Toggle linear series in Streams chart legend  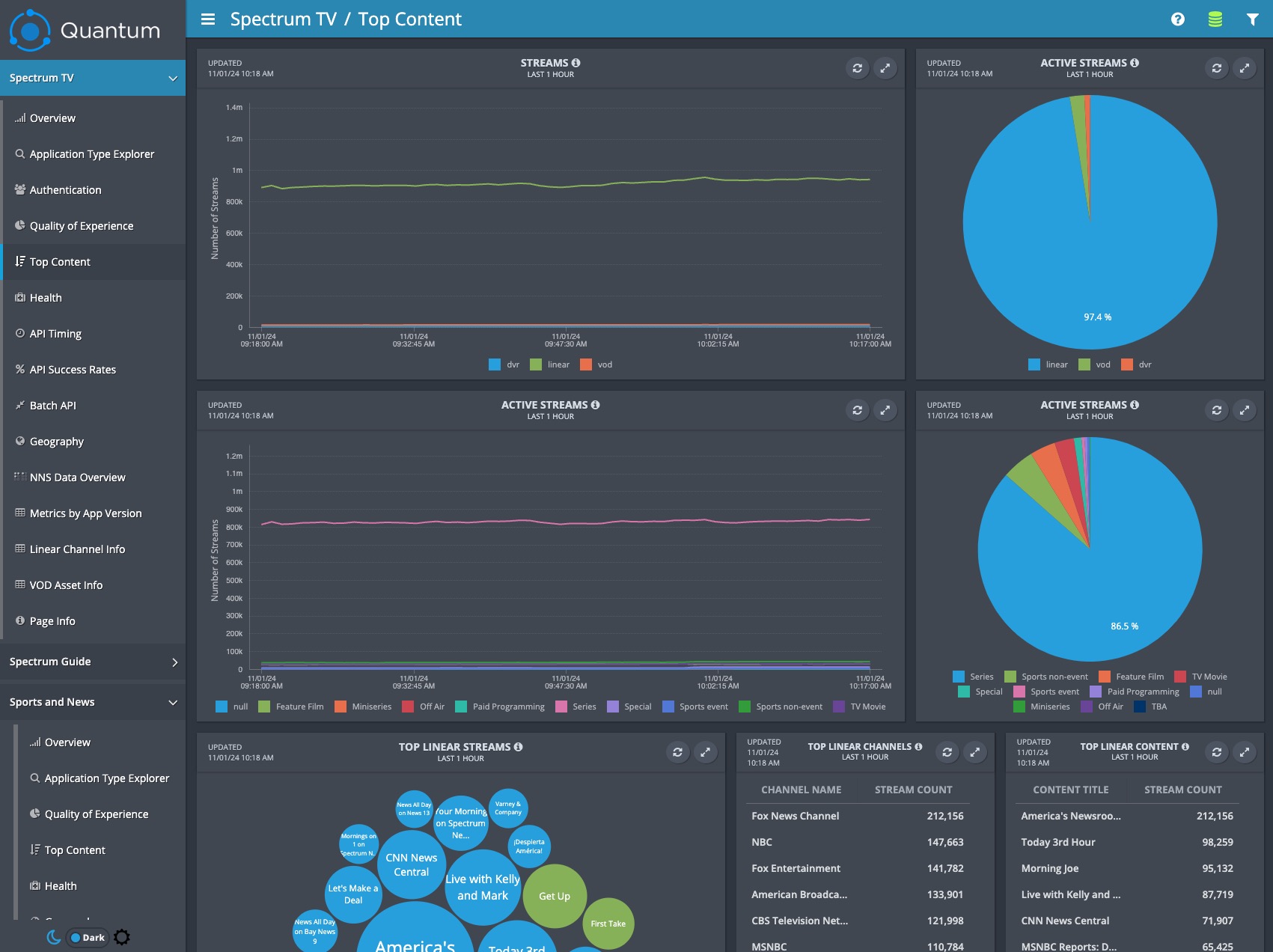coord(549,364)
